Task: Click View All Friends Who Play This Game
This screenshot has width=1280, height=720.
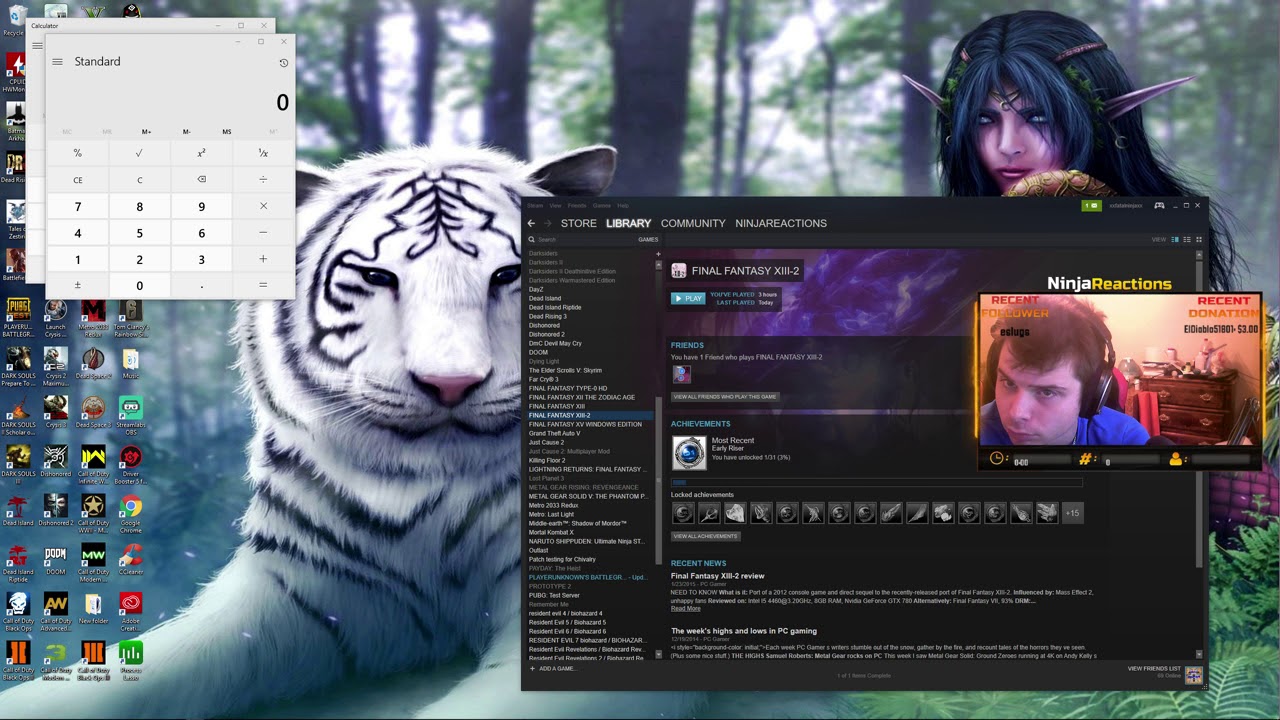Action: click(x=725, y=397)
